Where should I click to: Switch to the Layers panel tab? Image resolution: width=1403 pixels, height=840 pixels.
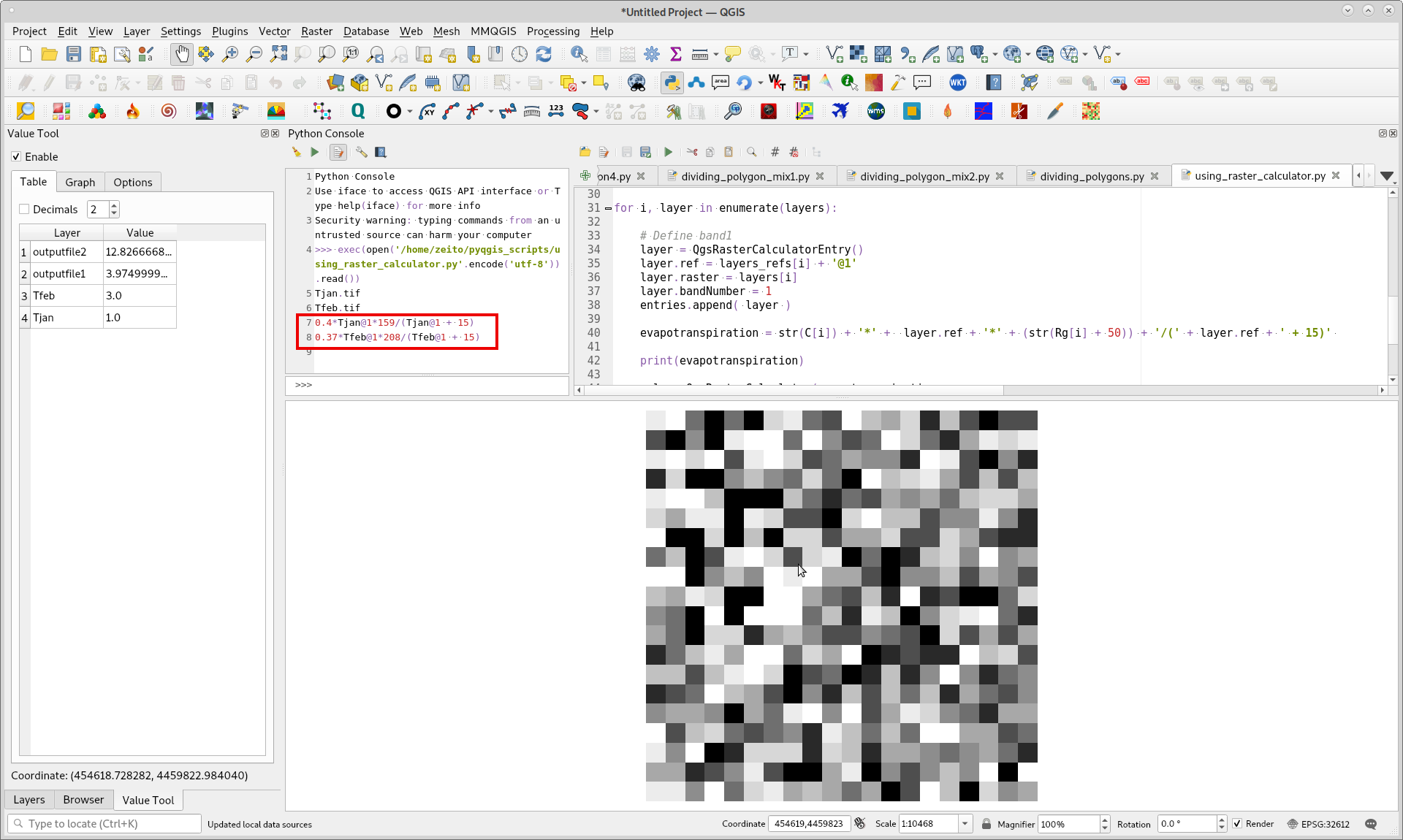pyautogui.click(x=29, y=800)
